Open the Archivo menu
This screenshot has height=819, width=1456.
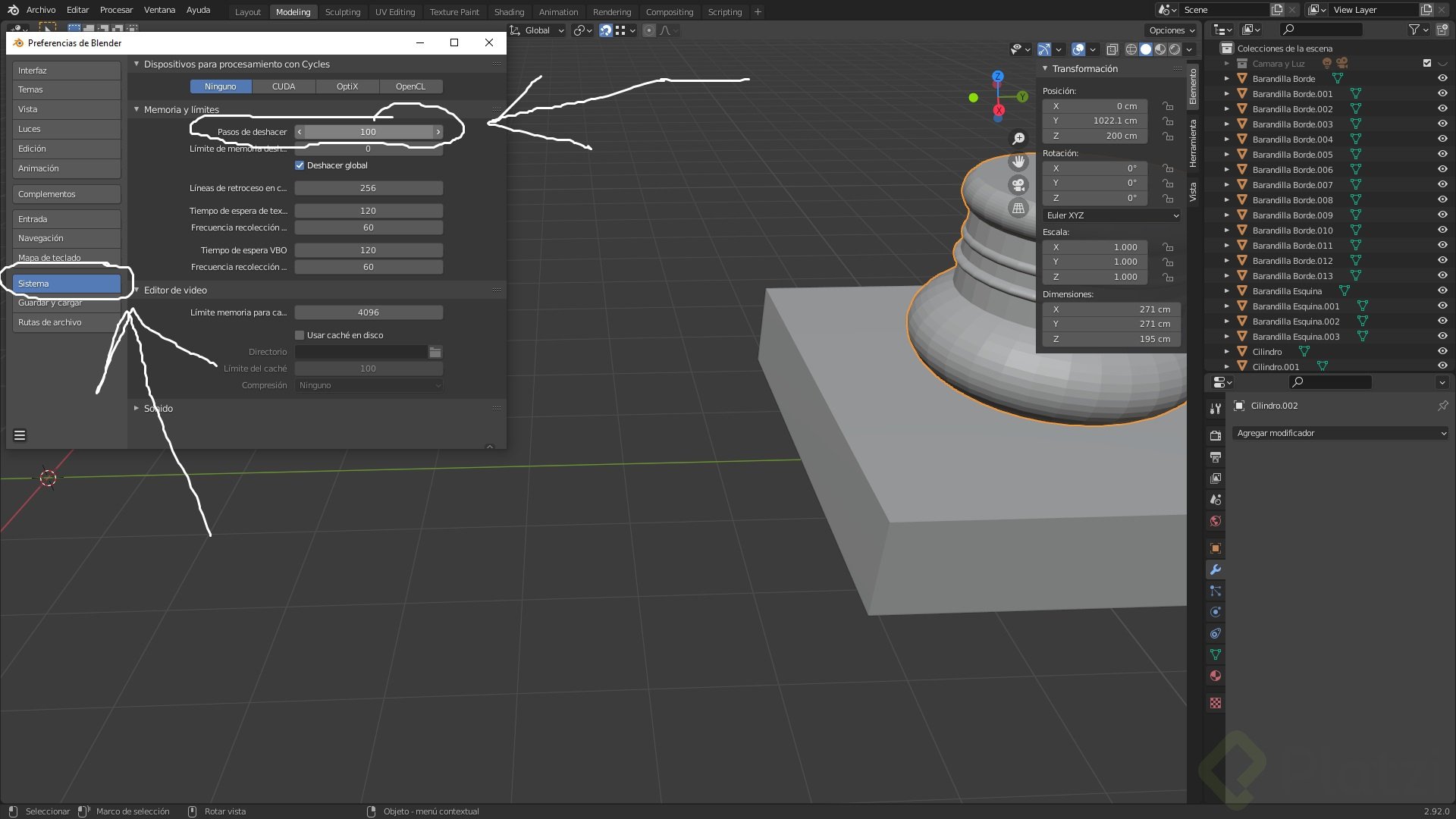41,10
